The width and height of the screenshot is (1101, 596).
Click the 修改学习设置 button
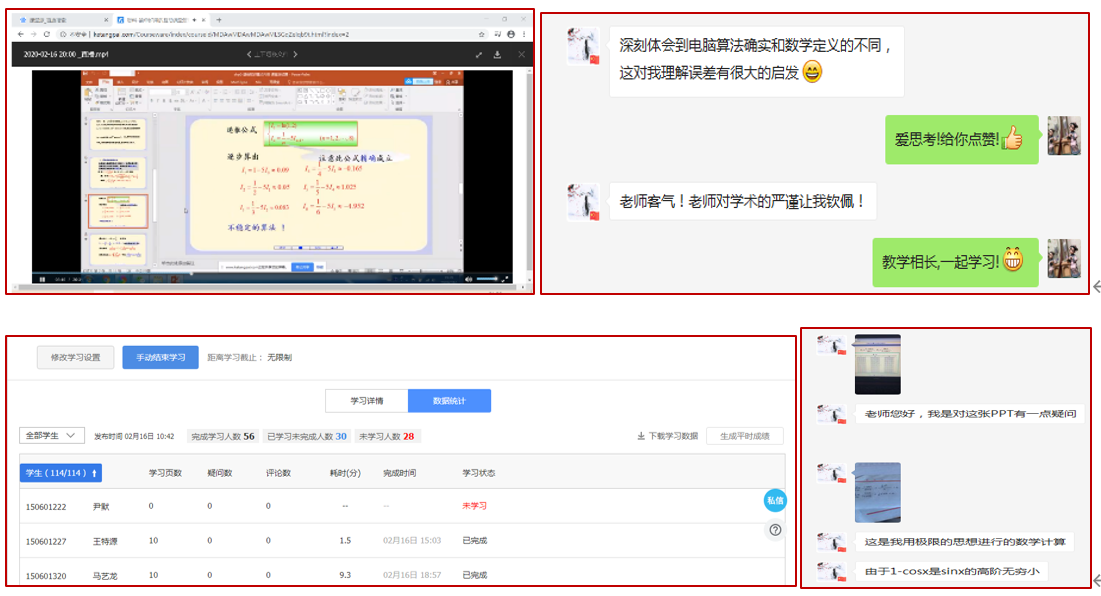76,357
